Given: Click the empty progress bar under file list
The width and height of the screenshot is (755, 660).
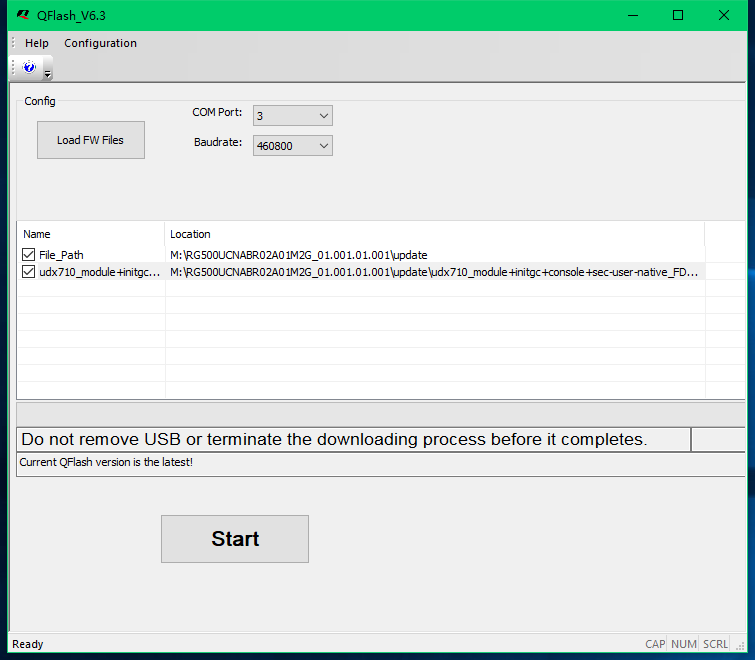Looking at the screenshot, I should 380,414.
